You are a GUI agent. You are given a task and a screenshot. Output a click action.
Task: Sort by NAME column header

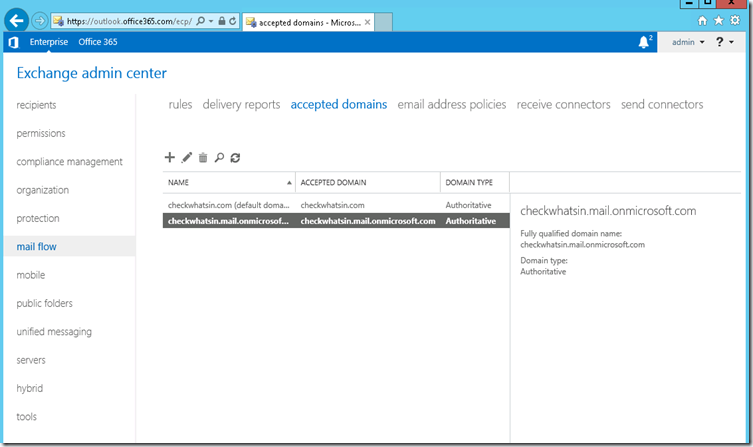click(229, 182)
